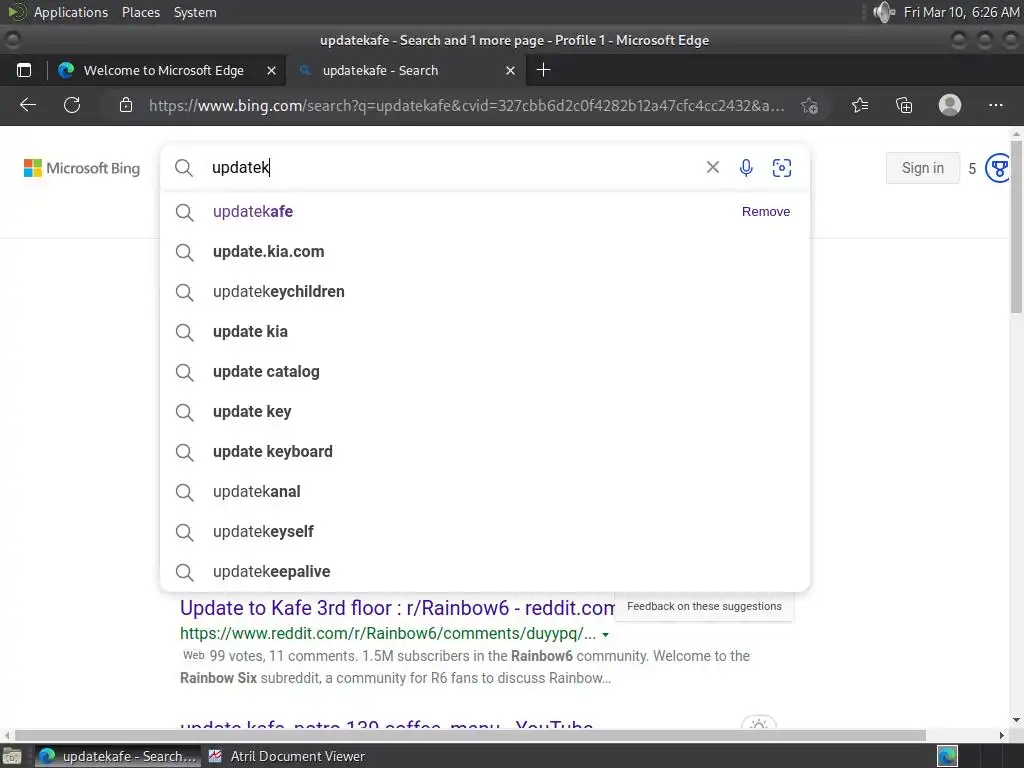Click the horizontal scrollbar at bottom
Image resolution: width=1024 pixels, height=768 pixels.
coord(470,735)
